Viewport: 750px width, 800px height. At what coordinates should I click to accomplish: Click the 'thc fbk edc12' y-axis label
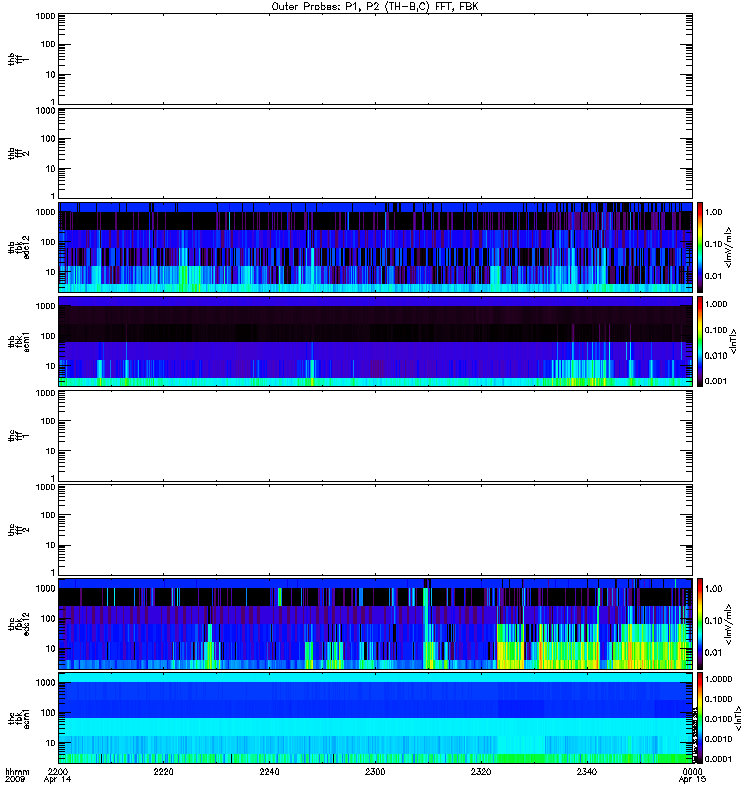point(18,623)
